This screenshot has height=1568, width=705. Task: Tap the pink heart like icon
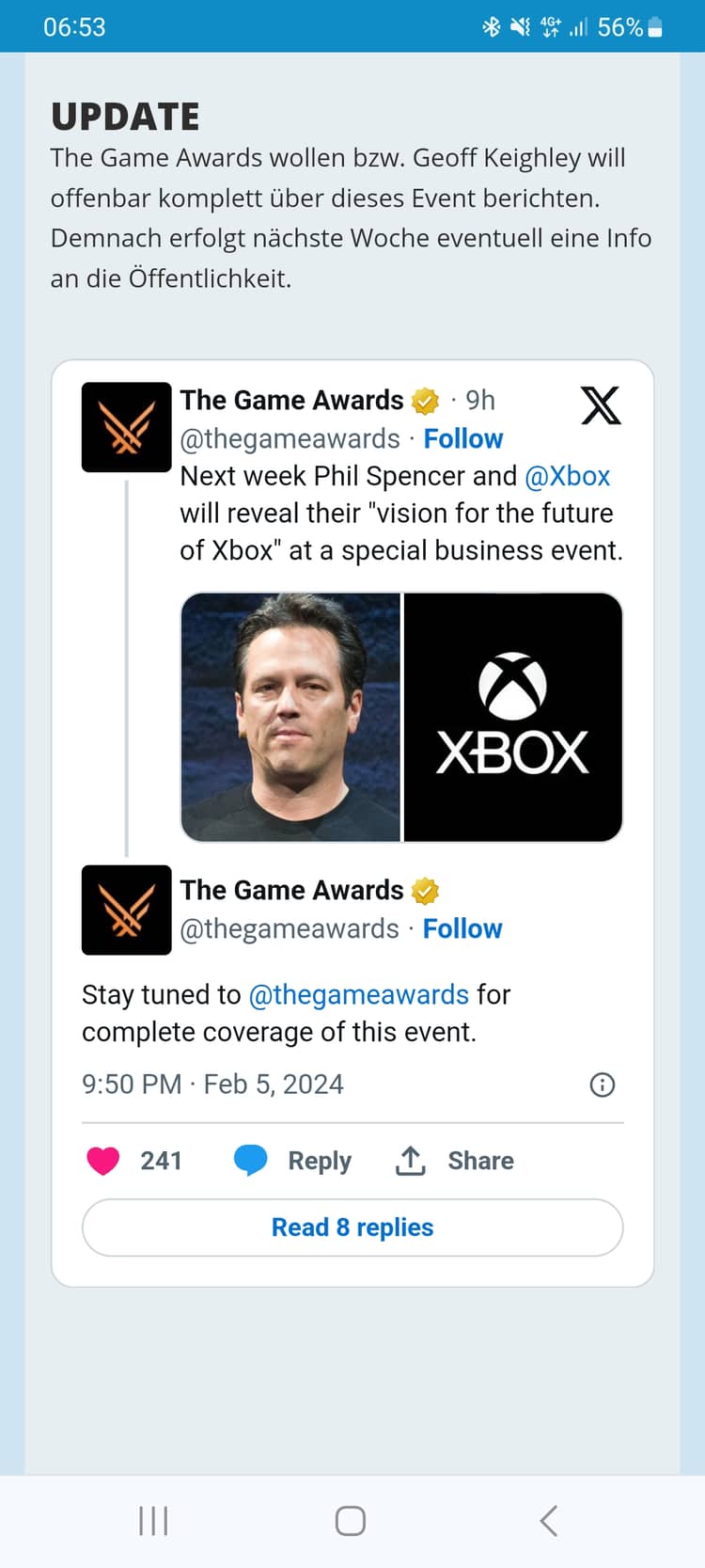[103, 1161]
